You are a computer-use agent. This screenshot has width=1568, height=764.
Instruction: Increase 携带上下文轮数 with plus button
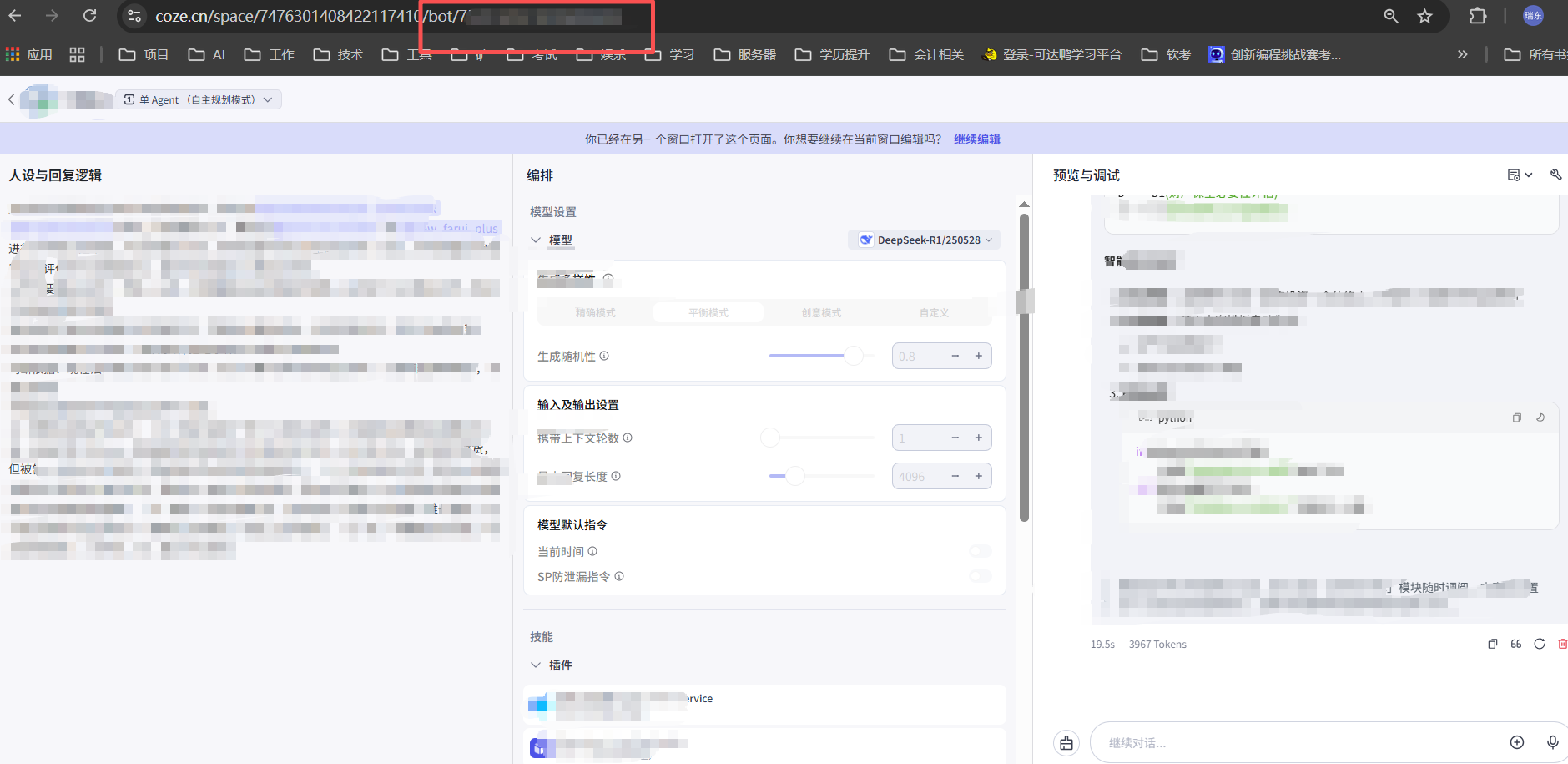[979, 438]
